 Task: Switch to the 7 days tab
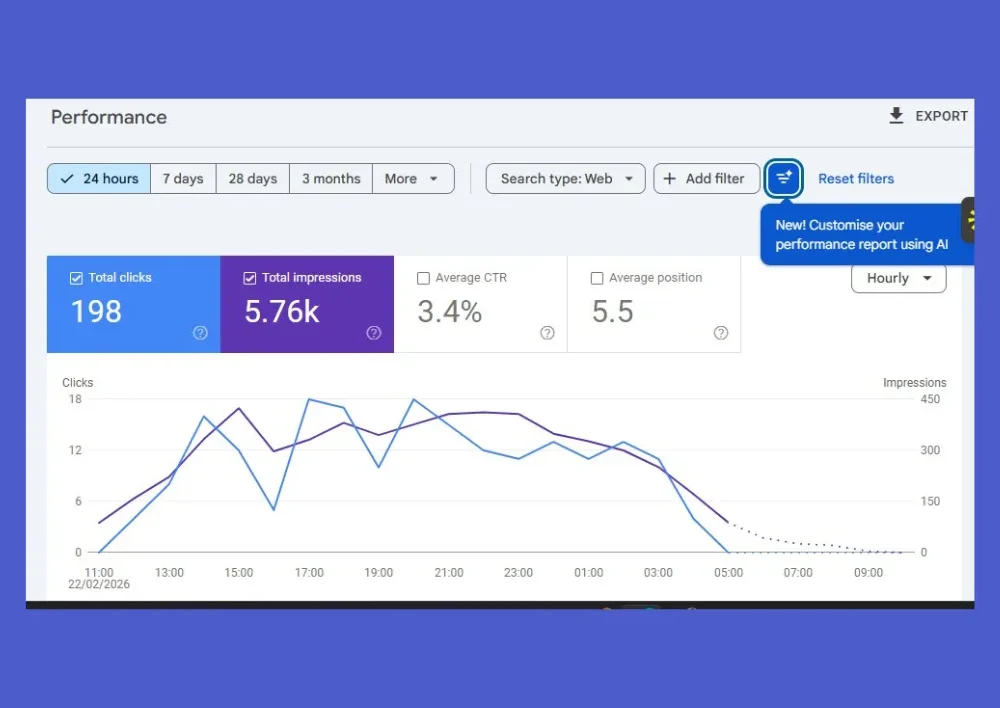[x=183, y=178]
